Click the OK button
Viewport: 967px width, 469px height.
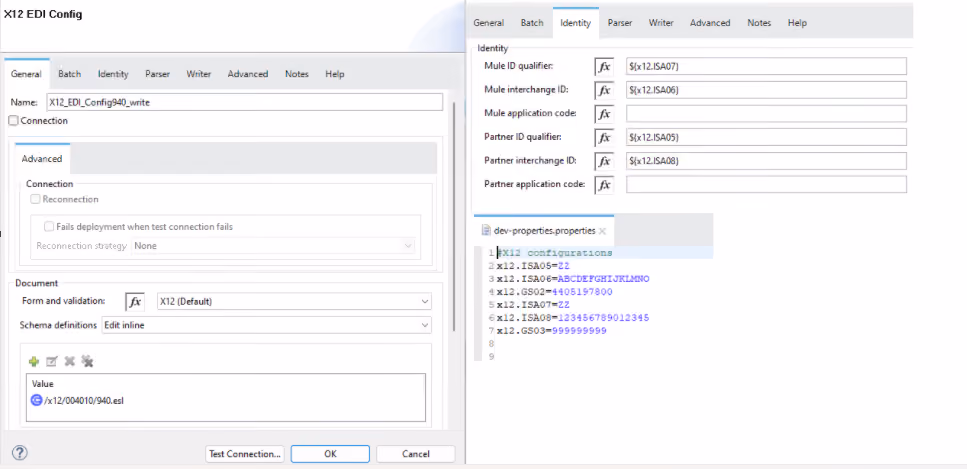(331, 454)
